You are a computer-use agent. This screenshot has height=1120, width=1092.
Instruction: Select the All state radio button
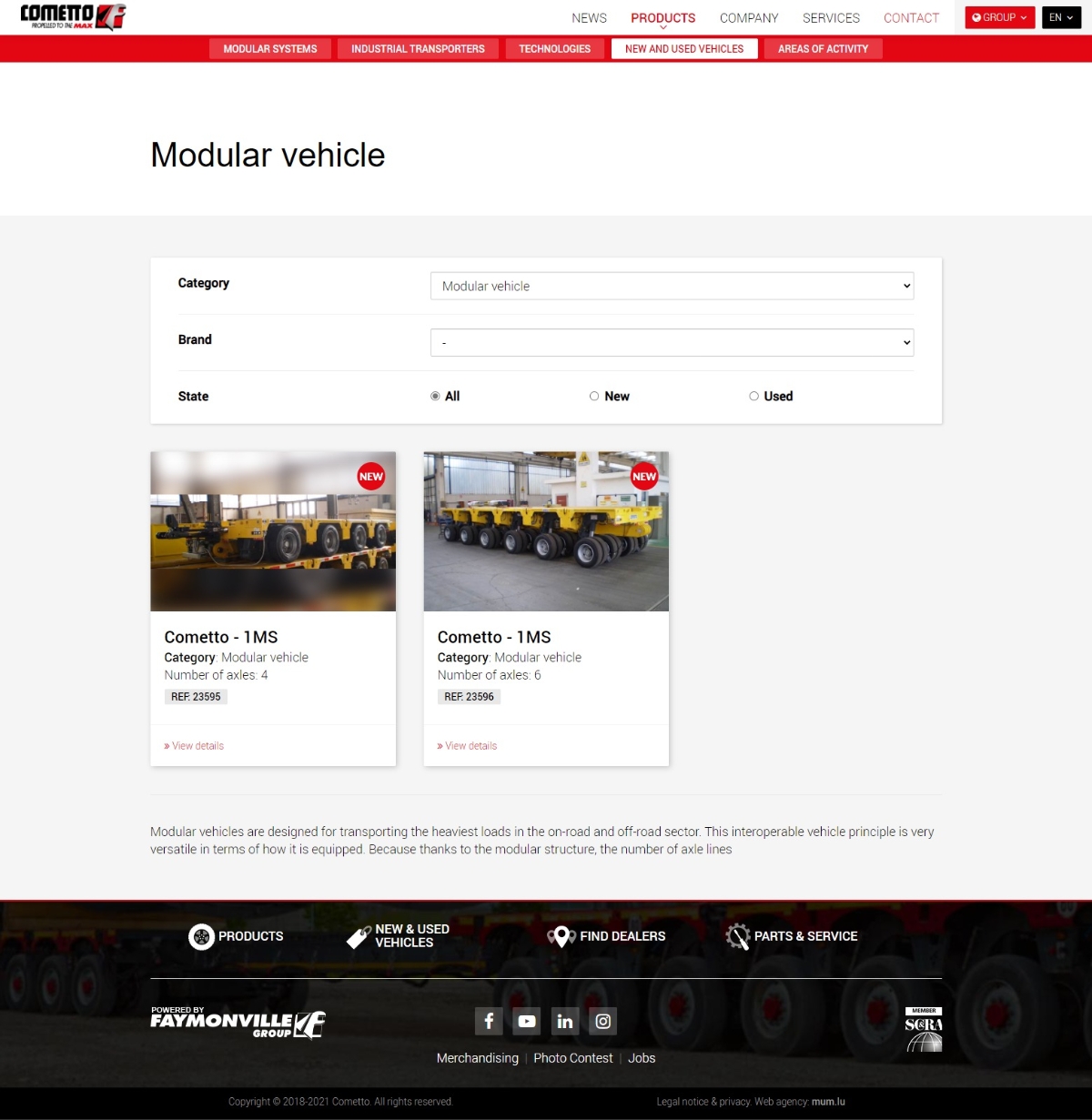pos(435,396)
